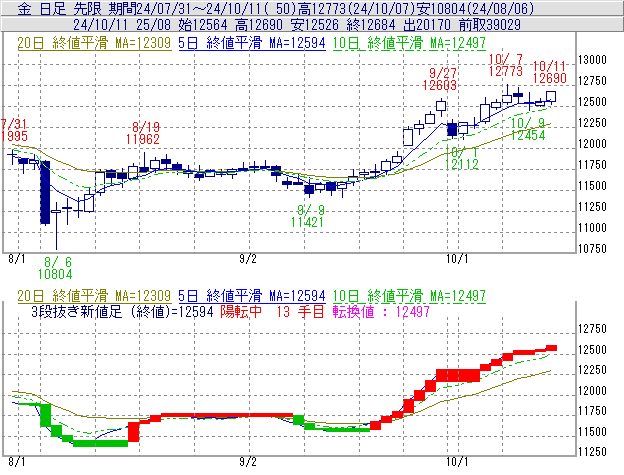The width and height of the screenshot is (624, 475).
Task: Click the 10750 price axis label in upper chart
Action: click(593, 249)
